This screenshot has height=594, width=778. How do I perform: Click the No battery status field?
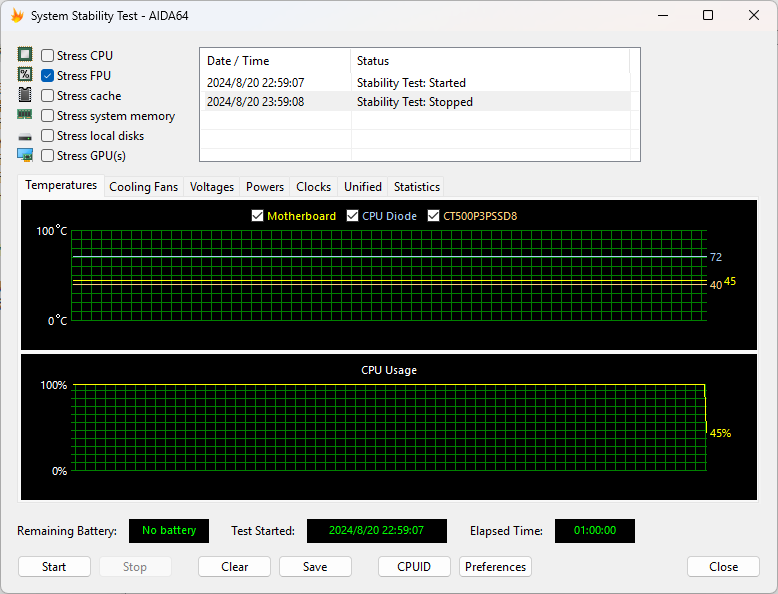pyautogui.click(x=169, y=530)
